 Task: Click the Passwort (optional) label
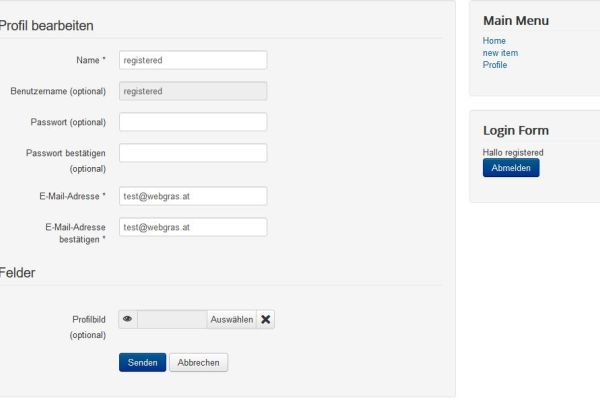tap(68, 122)
